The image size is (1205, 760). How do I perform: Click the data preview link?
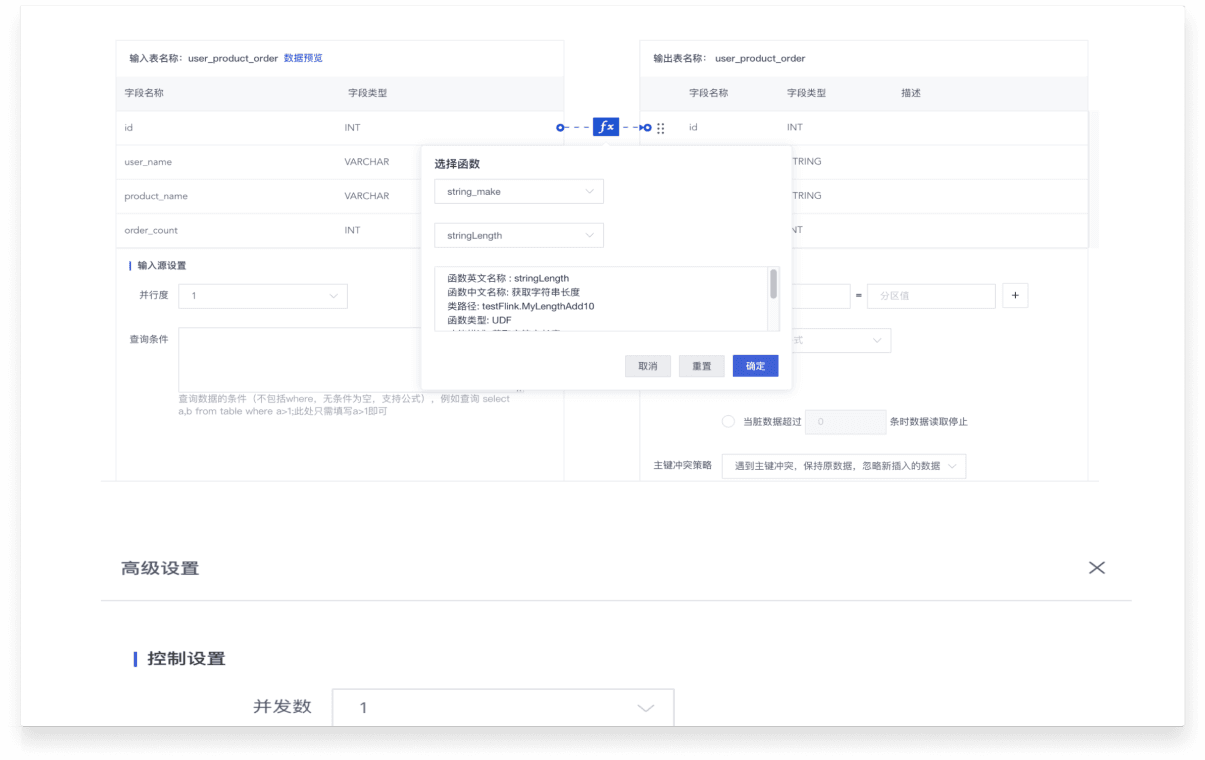click(x=303, y=58)
